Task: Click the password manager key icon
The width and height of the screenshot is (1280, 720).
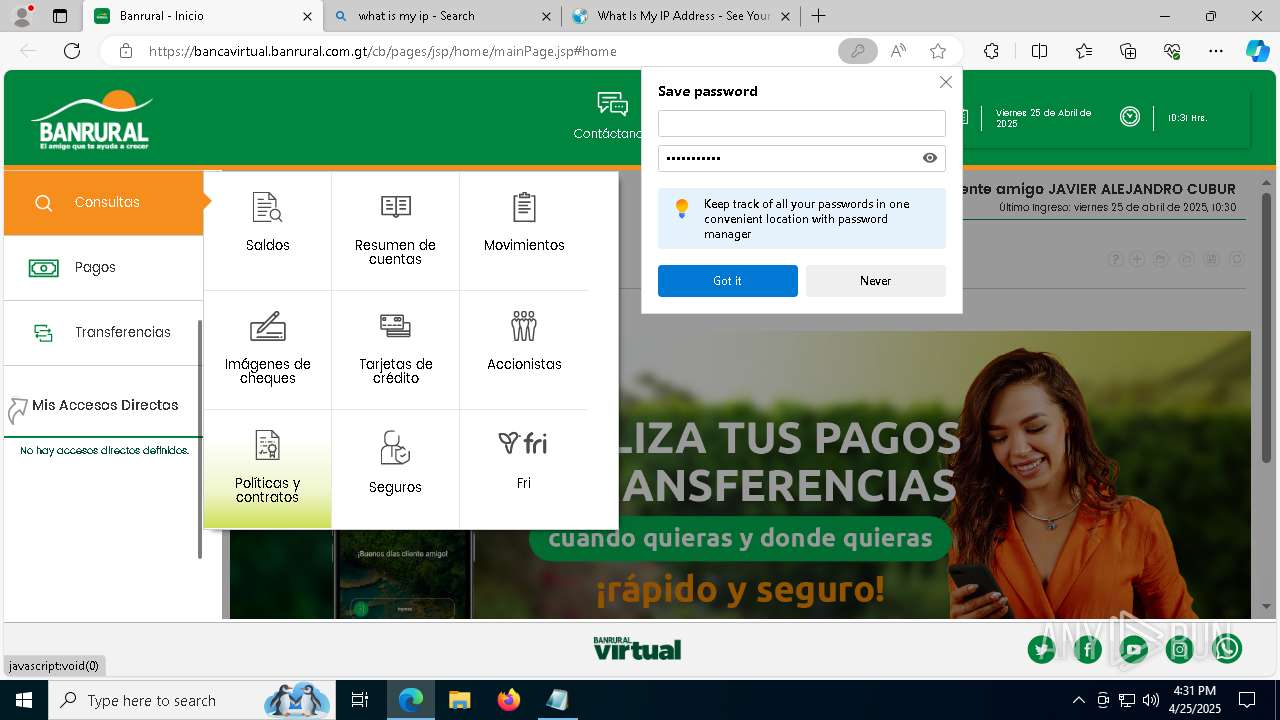Action: [858, 51]
